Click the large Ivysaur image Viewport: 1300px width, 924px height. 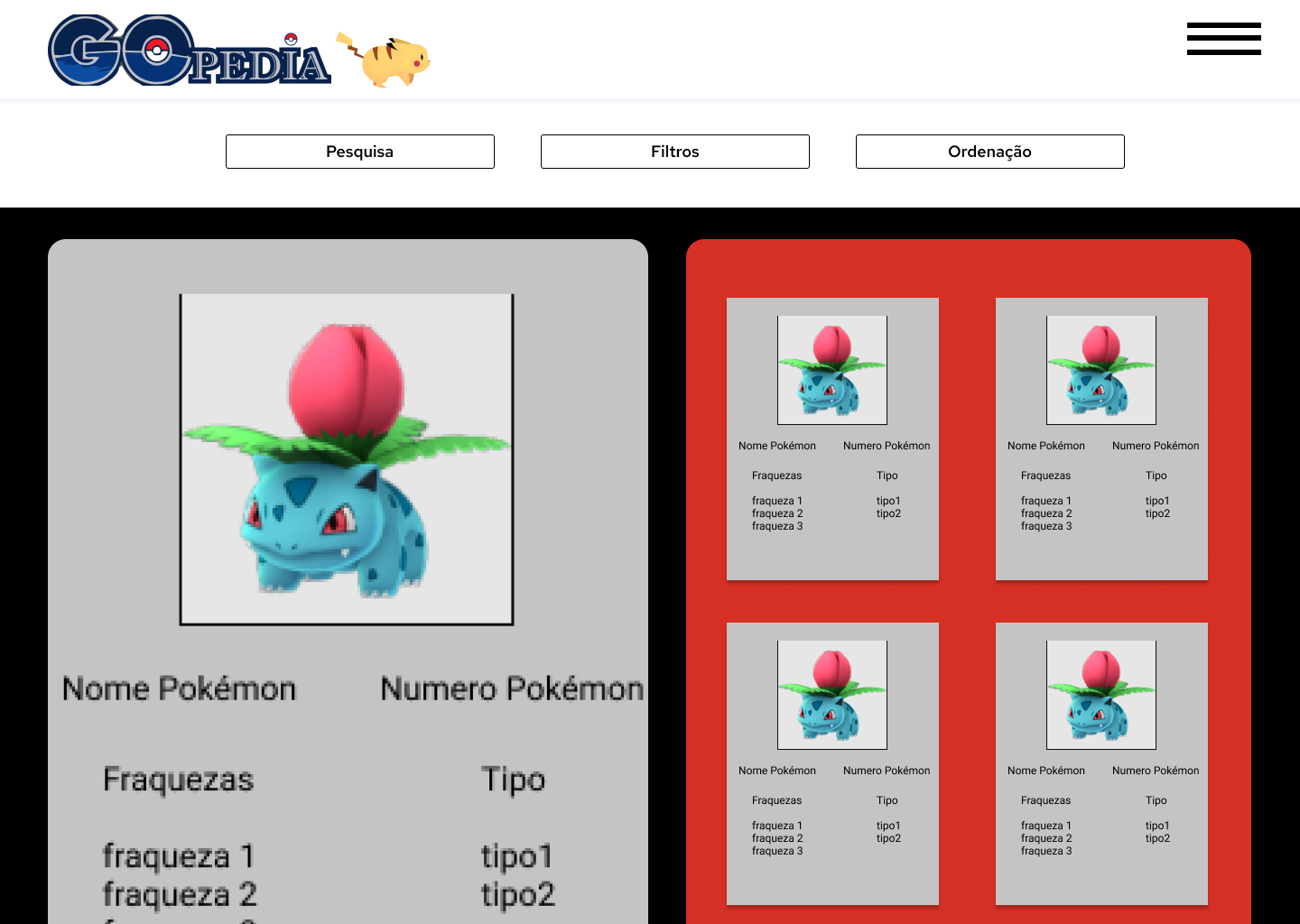click(x=347, y=459)
